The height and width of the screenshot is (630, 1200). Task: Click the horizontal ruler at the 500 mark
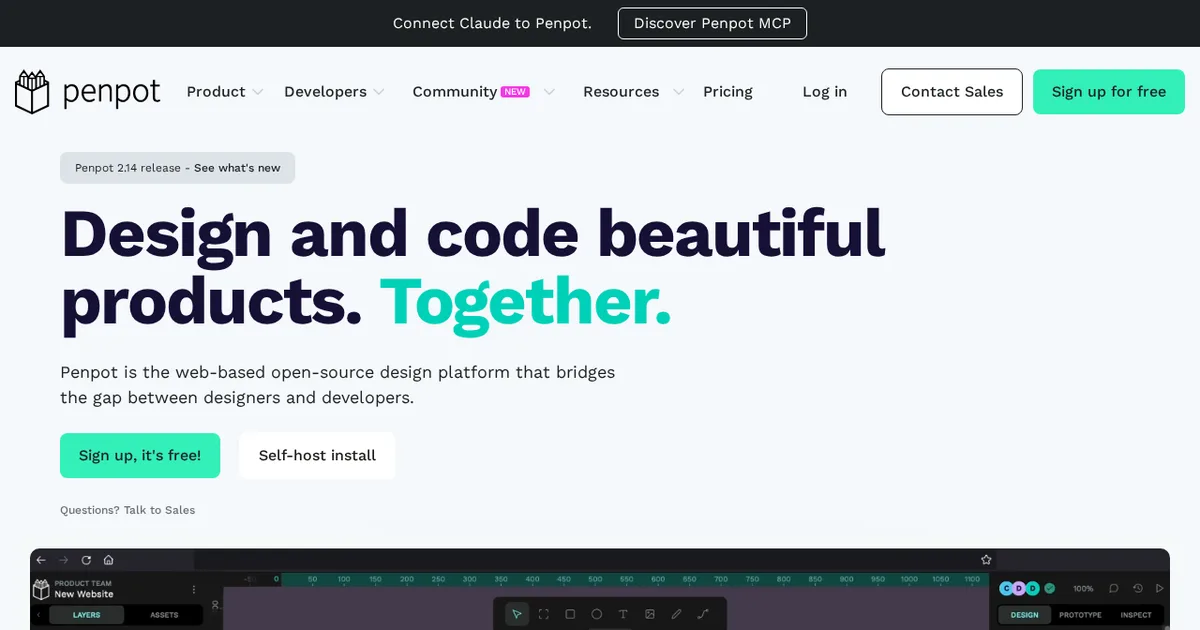click(596, 579)
